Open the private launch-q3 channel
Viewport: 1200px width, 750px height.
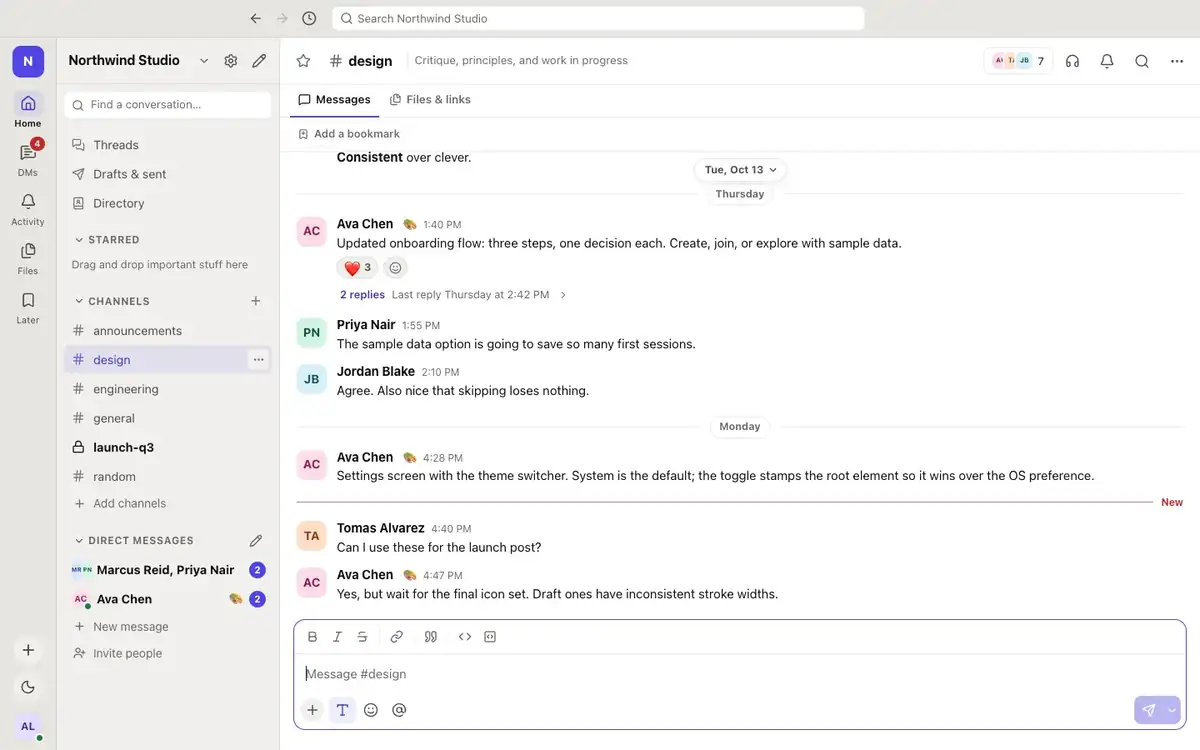pyautogui.click(x=168, y=447)
